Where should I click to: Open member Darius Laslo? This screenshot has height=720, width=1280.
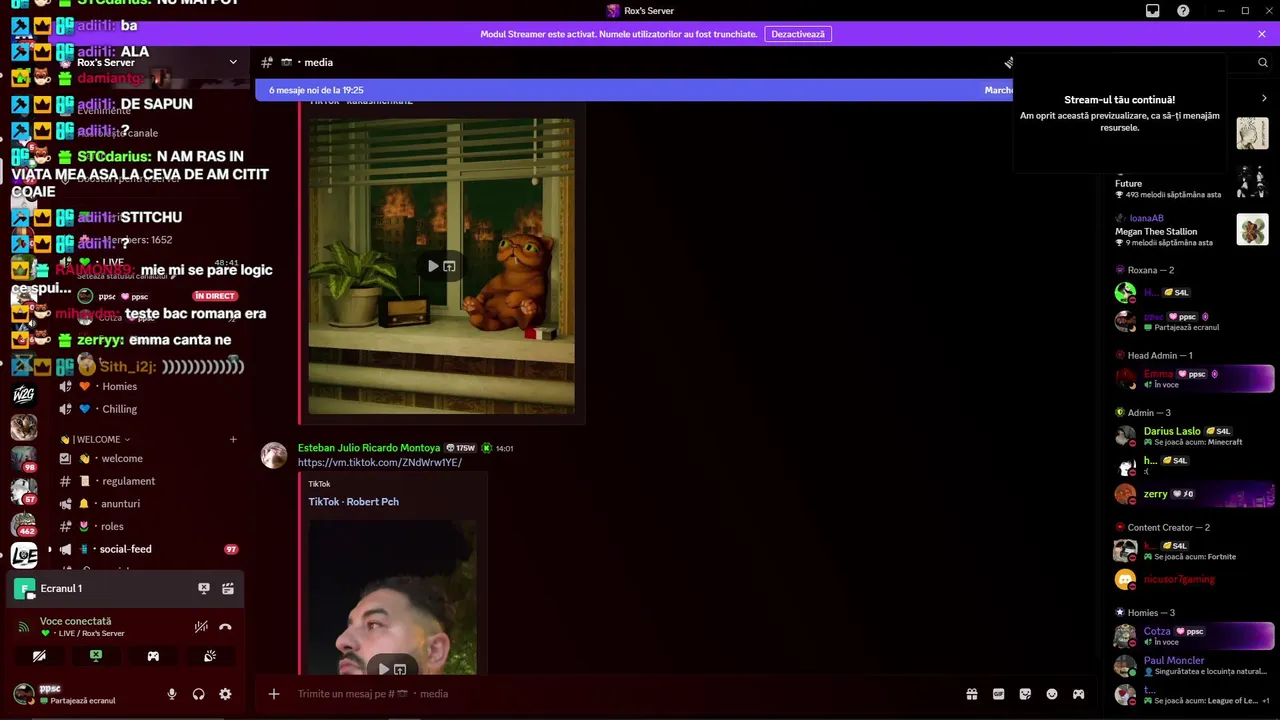tap(1194, 436)
